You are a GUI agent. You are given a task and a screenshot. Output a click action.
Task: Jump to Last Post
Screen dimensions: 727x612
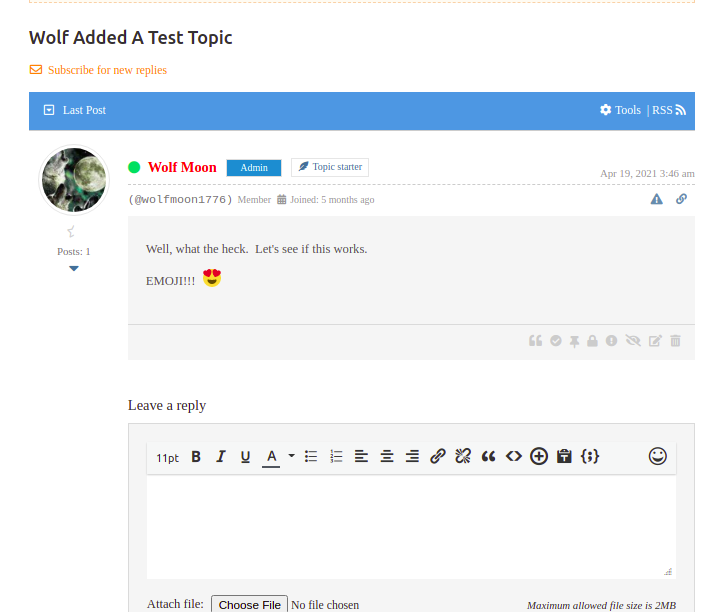[75, 110]
